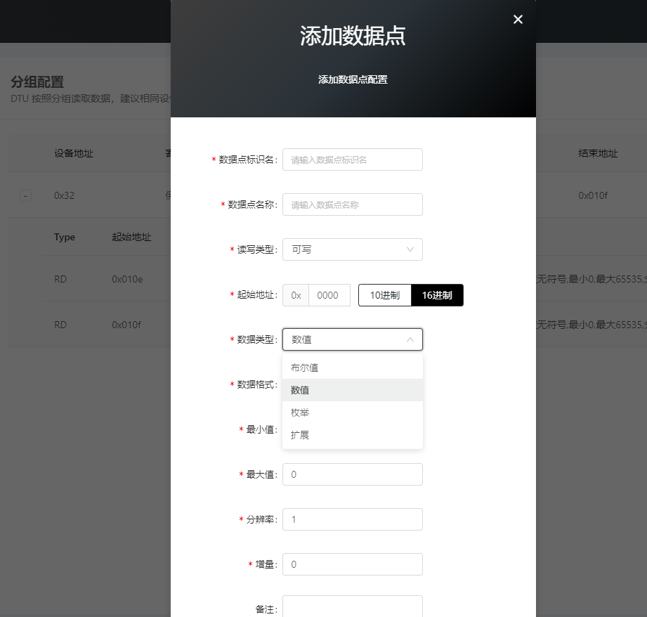This screenshot has height=617, width=647.
Task: Select 数值 option in data type list
Action: pyautogui.click(x=352, y=390)
